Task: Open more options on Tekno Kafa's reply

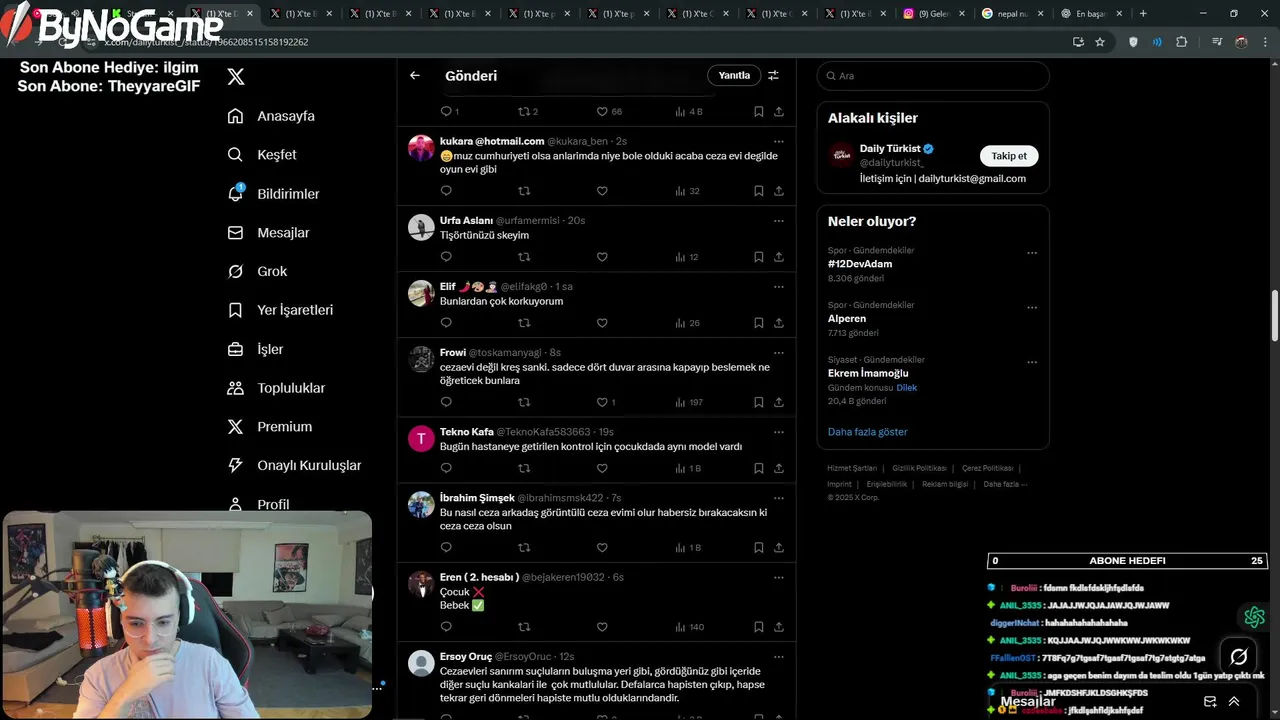Action: click(778, 432)
